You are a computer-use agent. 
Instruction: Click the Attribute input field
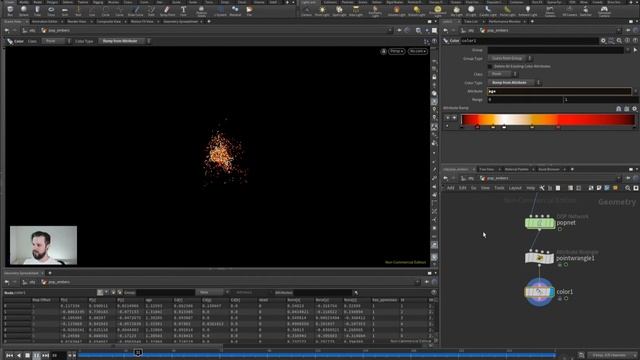[x=559, y=91]
